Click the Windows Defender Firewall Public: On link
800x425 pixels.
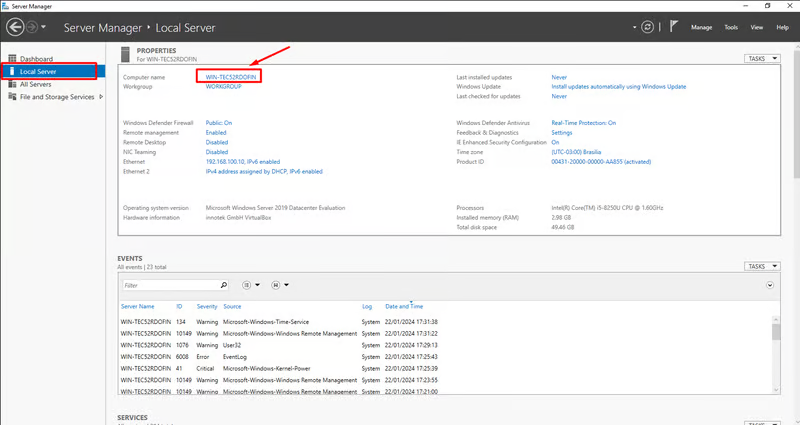pos(219,122)
